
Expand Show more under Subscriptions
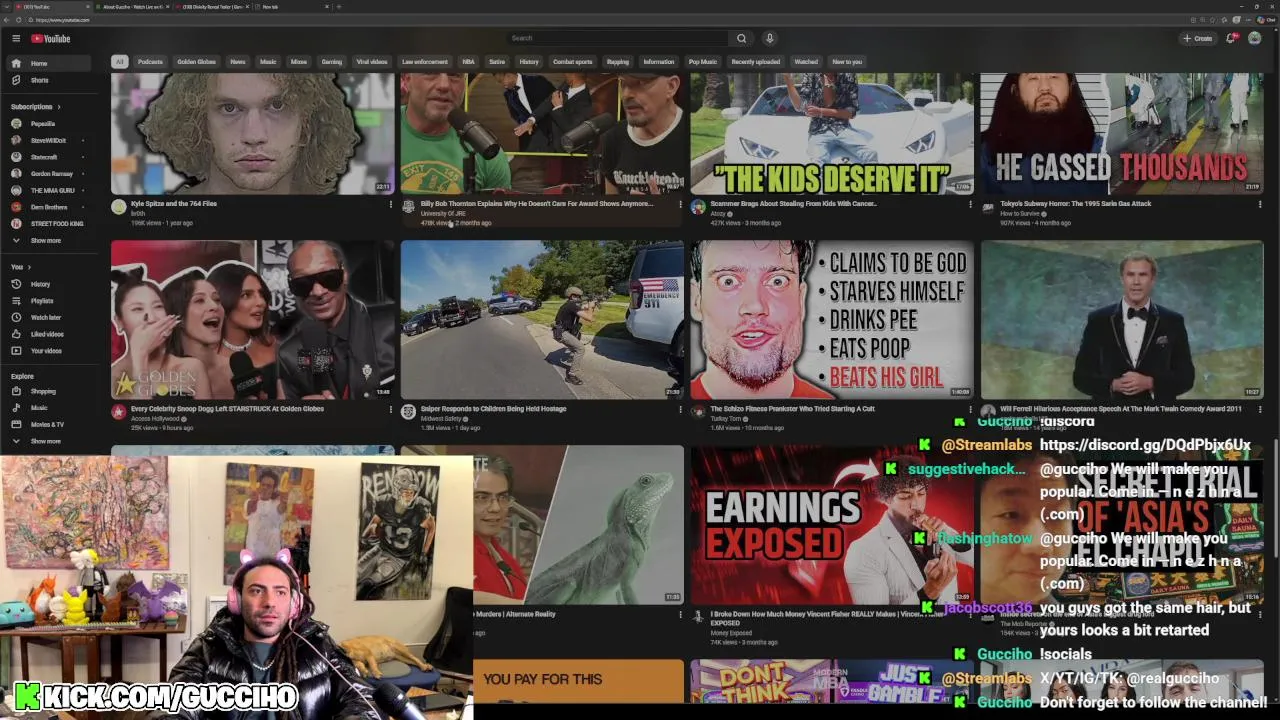click(x=50, y=240)
